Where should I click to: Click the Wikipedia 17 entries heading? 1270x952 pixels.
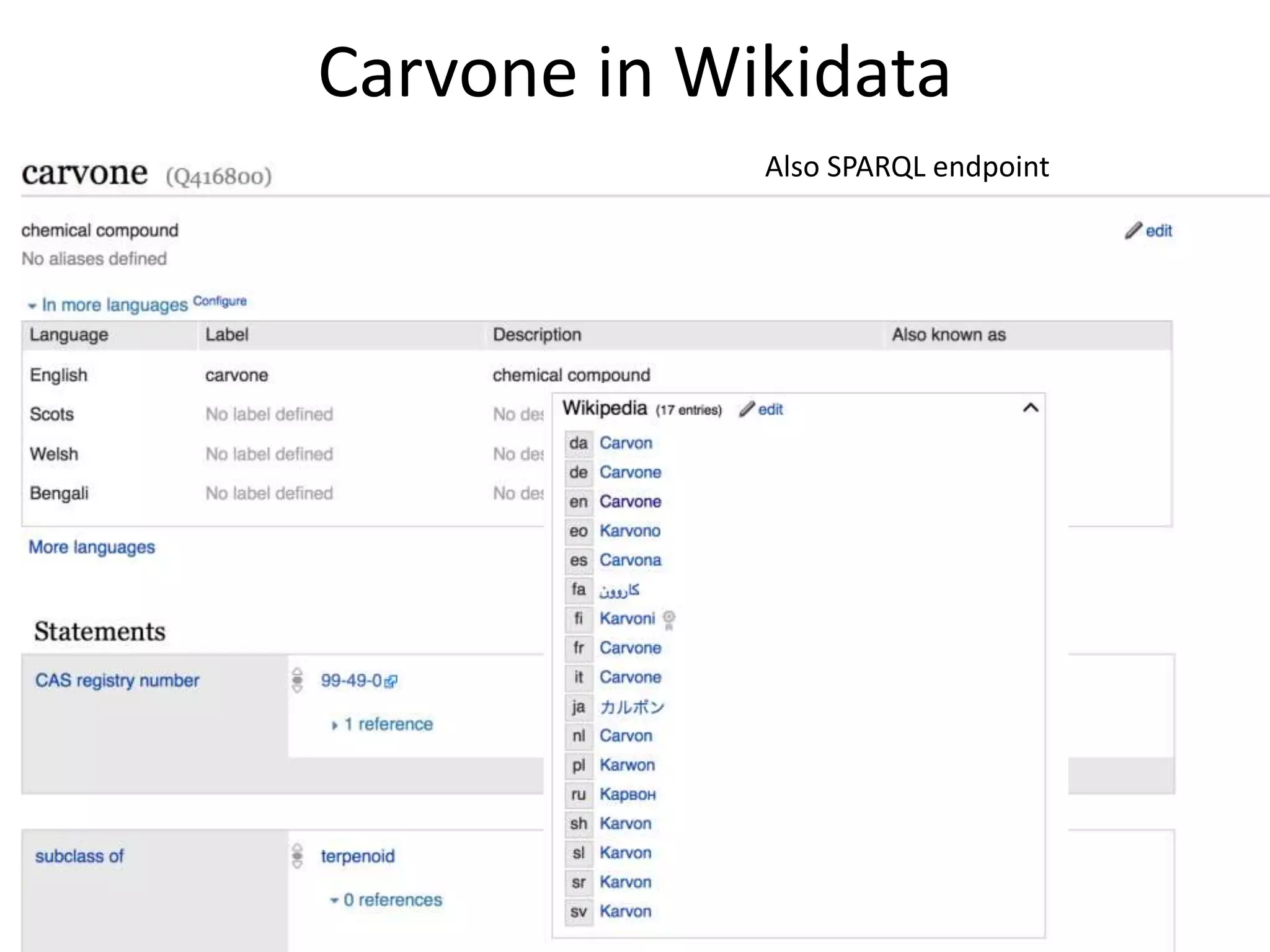pyautogui.click(x=642, y=408)
